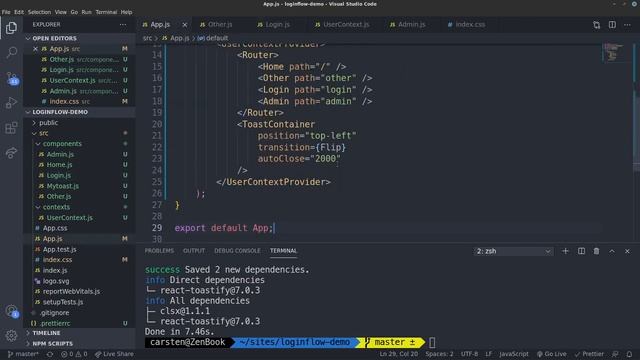The width and height of the screenshot is (640, 360).
Task: Click the sync changes icon in status bar
Action: pos(50,354)
